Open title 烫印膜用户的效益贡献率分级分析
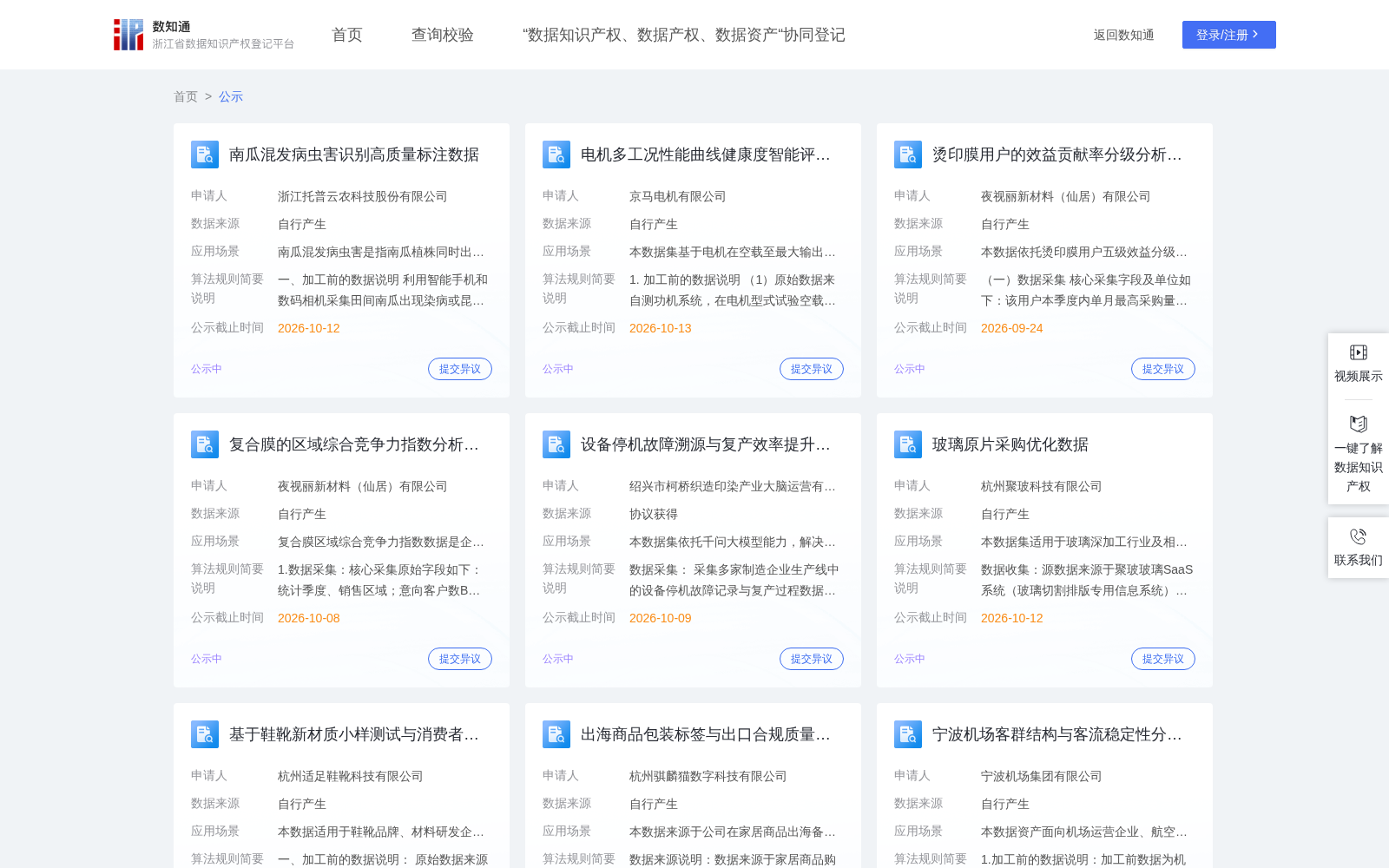Image resolution: width=1389 pixels, height=868 pixels. 1057,155
